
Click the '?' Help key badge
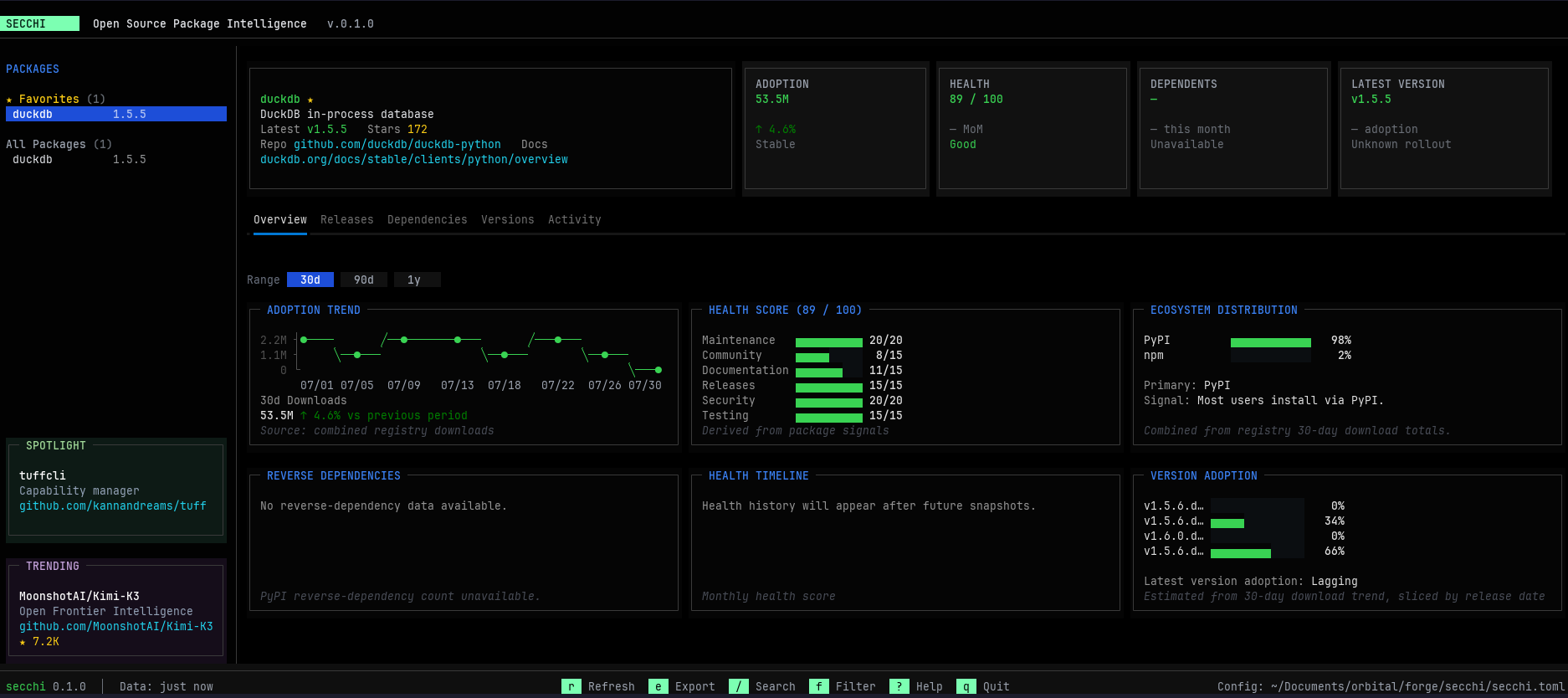point(899,686)
